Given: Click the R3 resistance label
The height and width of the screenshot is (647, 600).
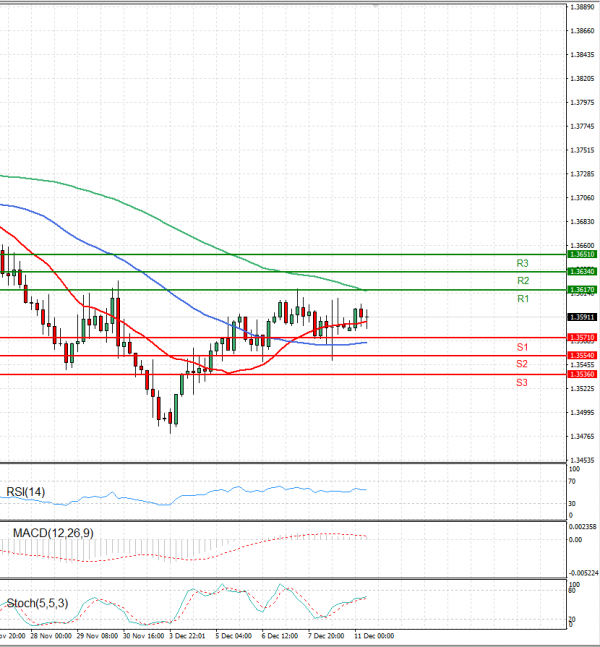Looking at the screenshot, I should click(x=522, y=263).
